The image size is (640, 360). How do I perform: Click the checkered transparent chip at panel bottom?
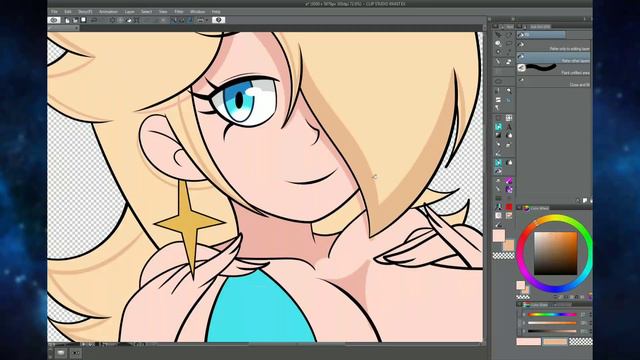coord(580,342)
